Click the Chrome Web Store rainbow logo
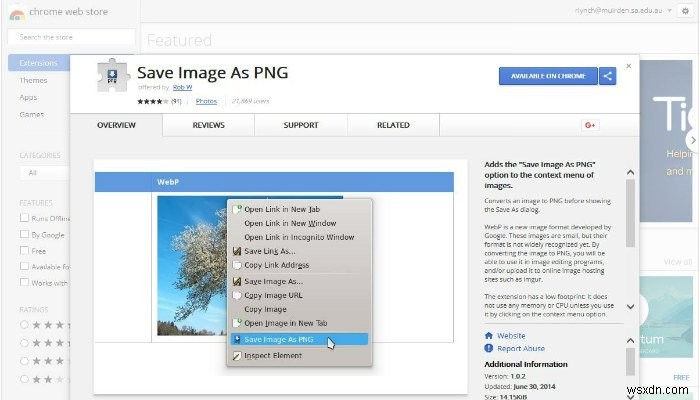This screenshot has width=700, height=400. point(17,13)
